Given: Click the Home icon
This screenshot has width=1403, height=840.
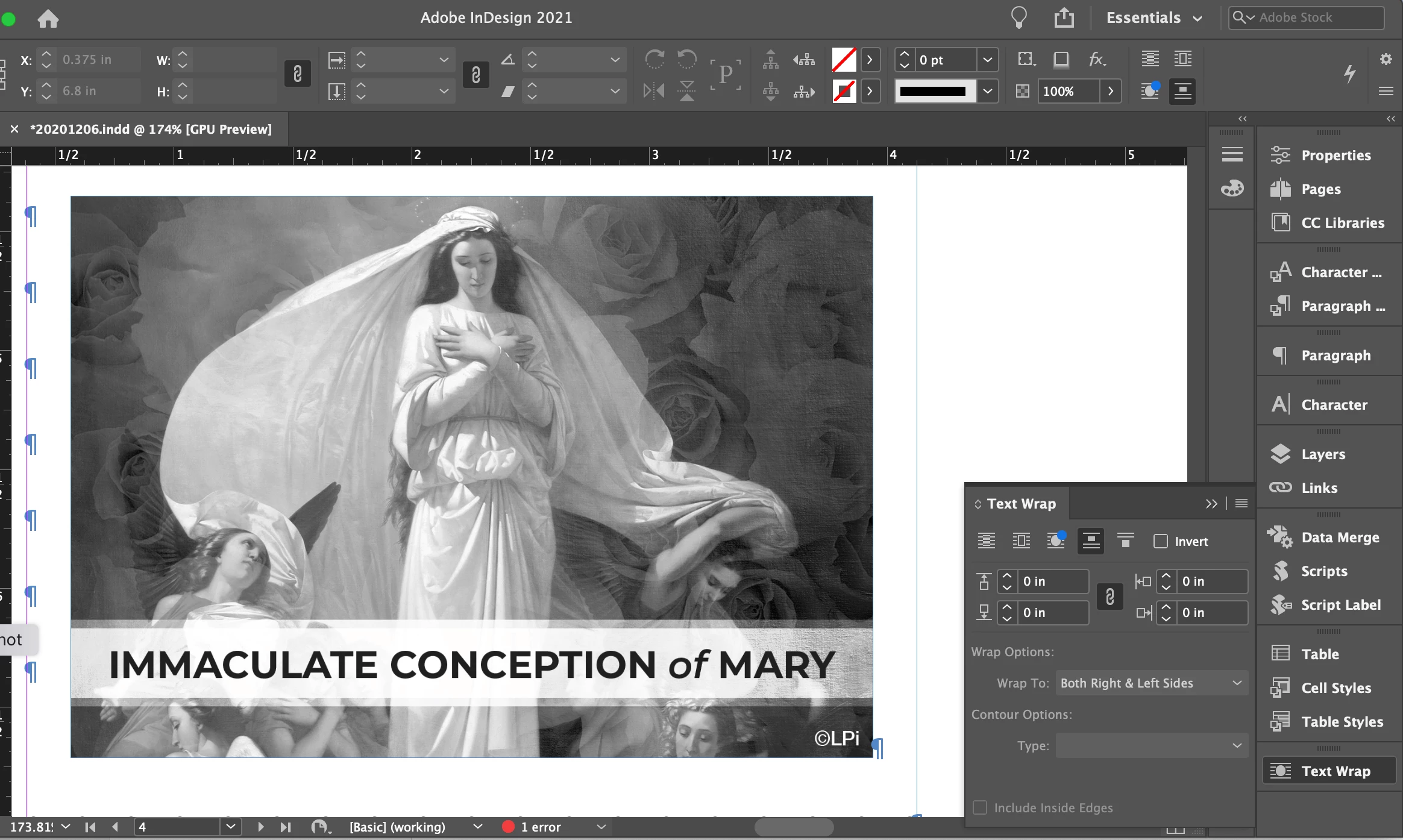Looking at the screenshot, I should [48, 19].
